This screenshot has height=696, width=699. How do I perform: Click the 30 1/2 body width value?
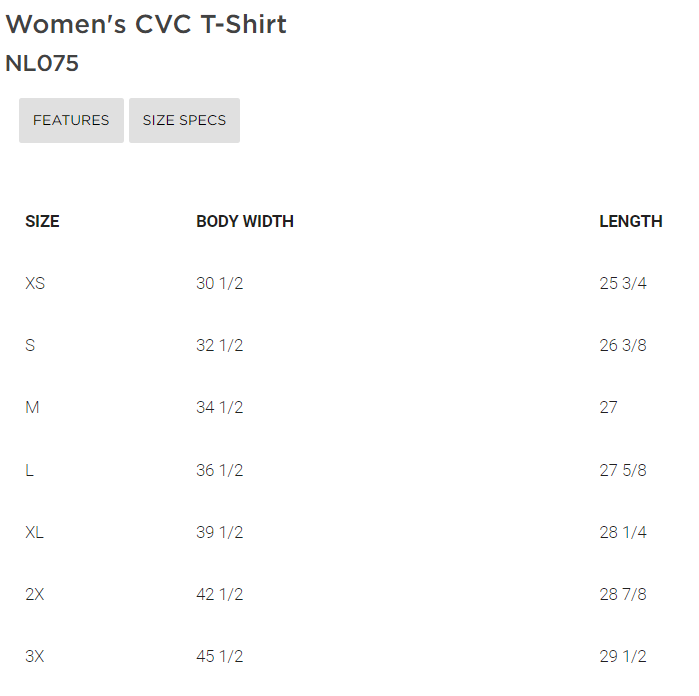tap(219, 283)
